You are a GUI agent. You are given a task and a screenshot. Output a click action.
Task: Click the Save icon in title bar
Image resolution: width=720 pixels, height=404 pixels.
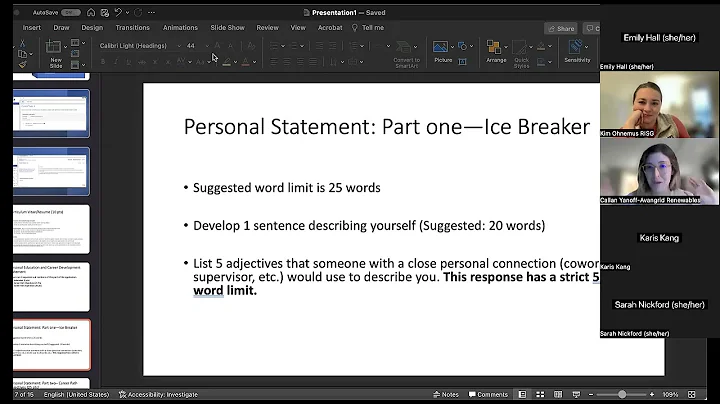point(105,12)
